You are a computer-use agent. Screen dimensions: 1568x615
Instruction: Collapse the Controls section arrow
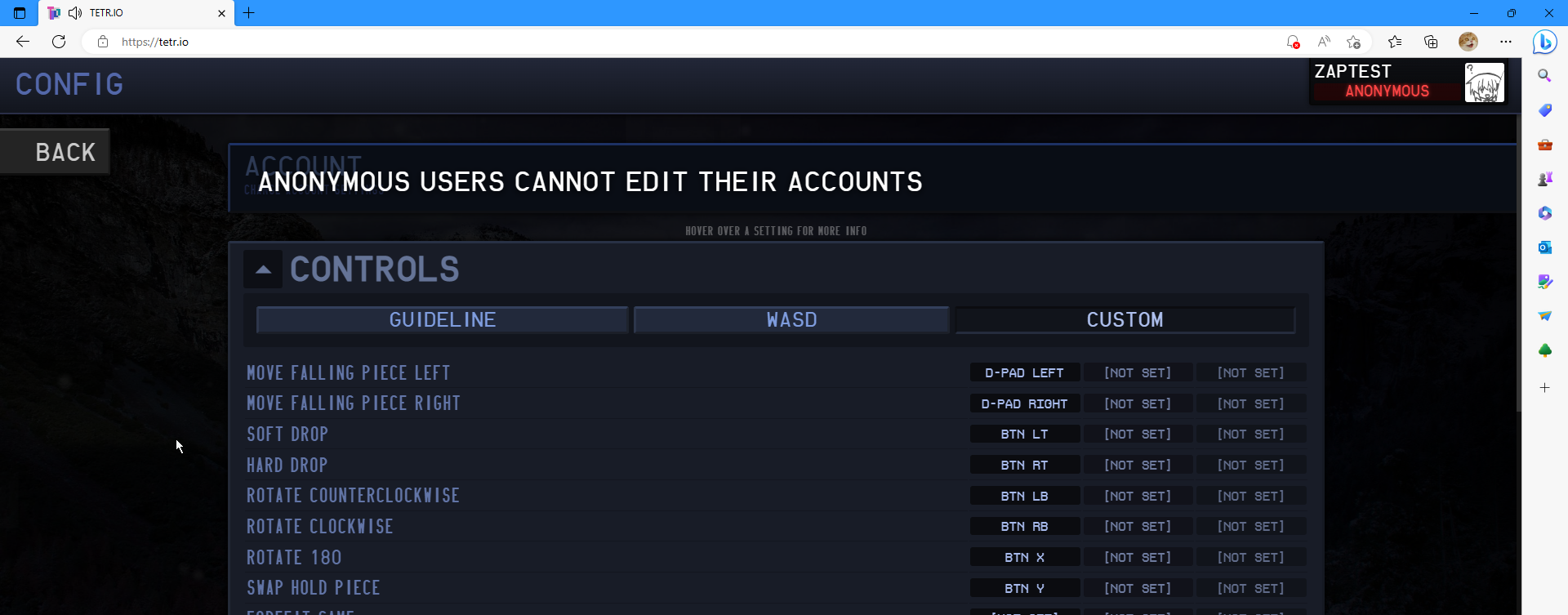coord(263,270)
